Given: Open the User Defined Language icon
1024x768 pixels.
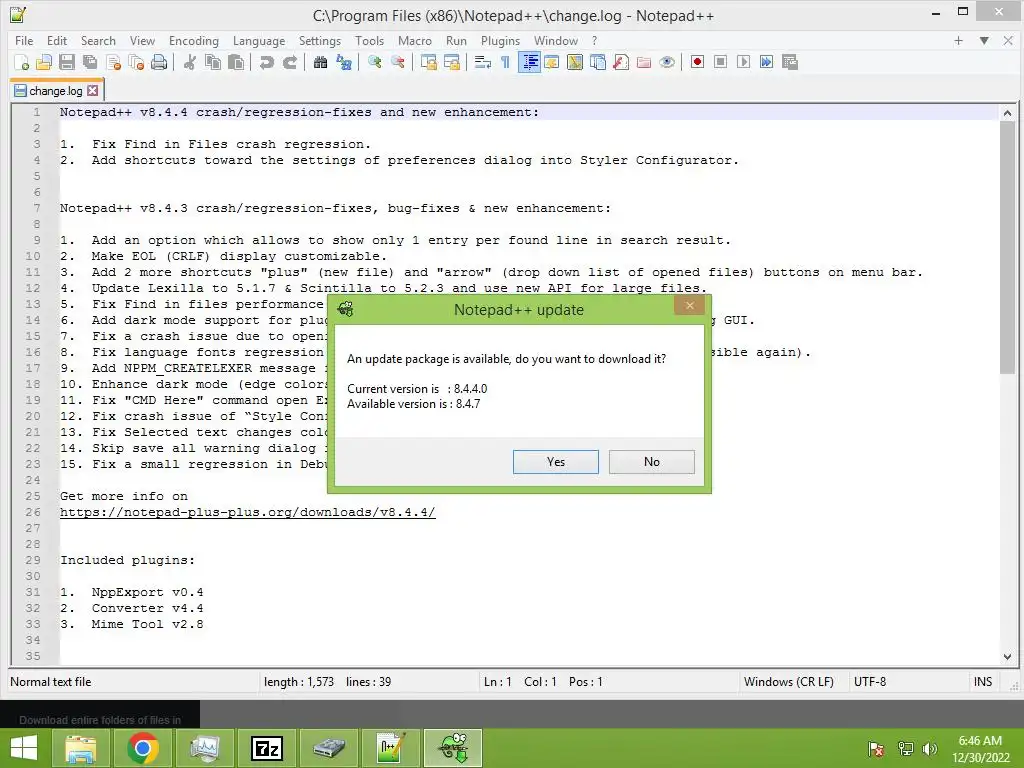Looking at the screenshot, I should [x=552, y=62].
